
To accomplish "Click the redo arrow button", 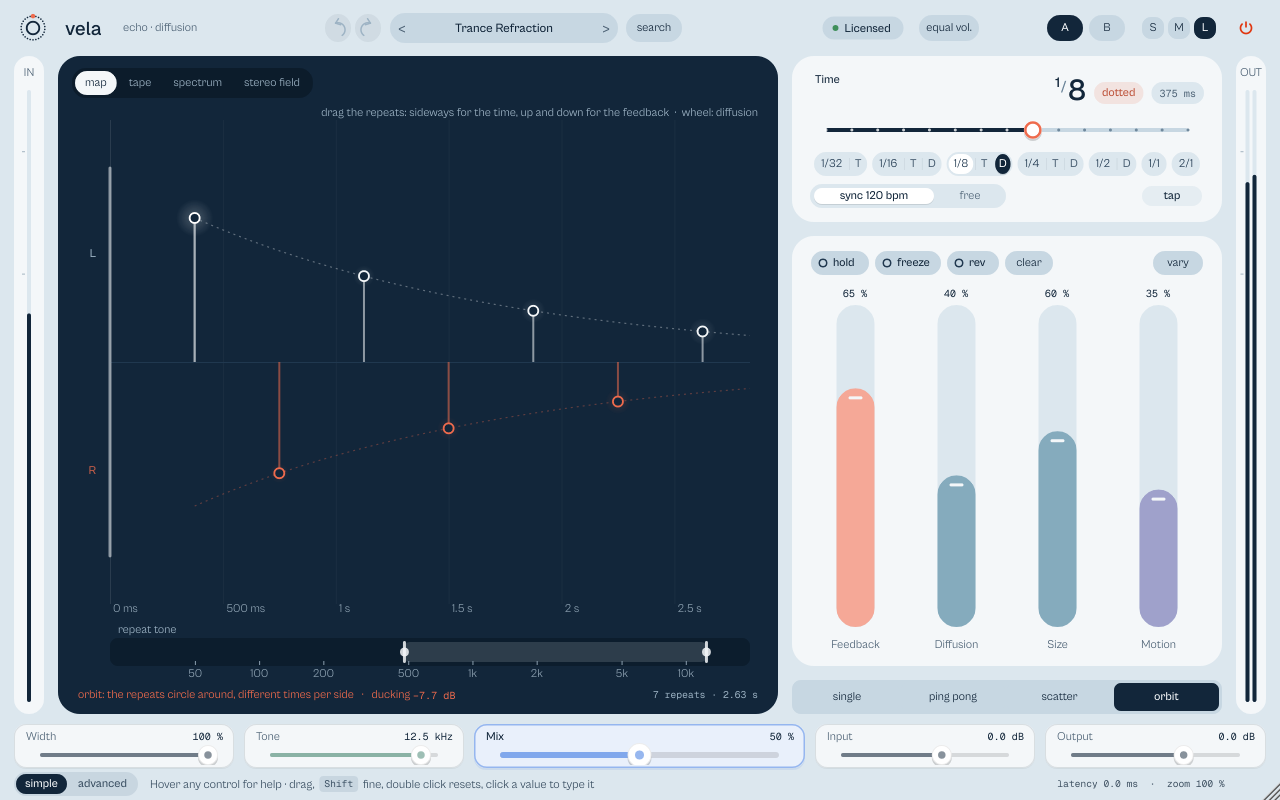I will point(368,28).
